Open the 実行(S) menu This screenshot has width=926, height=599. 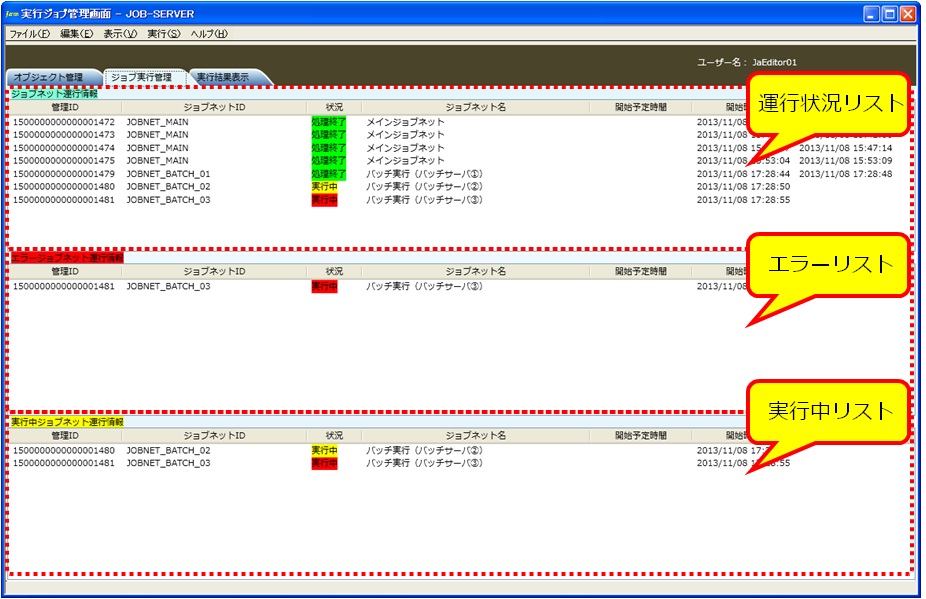[x=163, y=34]
